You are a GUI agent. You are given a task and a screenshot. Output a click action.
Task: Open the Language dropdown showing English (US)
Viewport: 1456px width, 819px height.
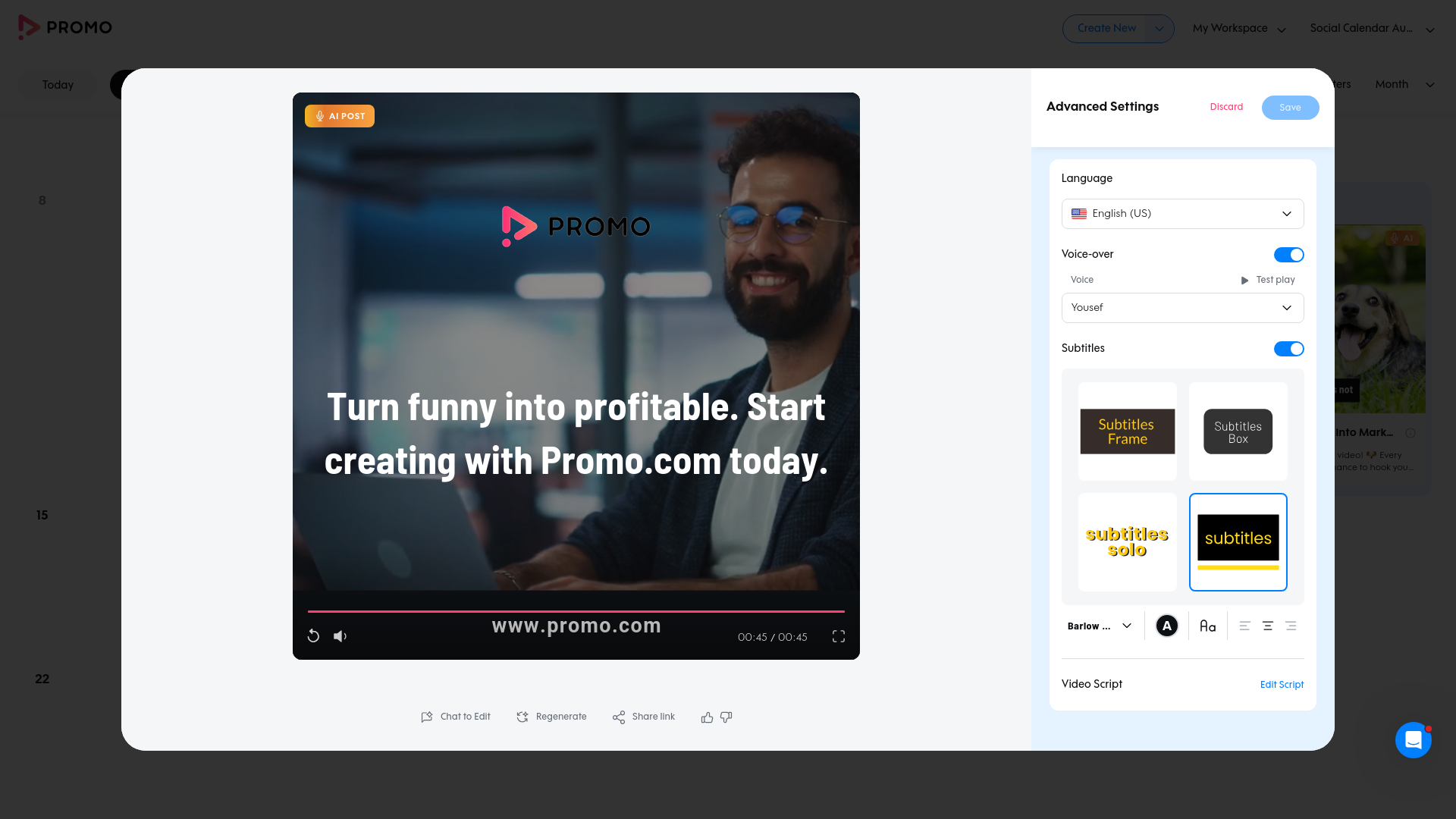tap(1182, 214)
